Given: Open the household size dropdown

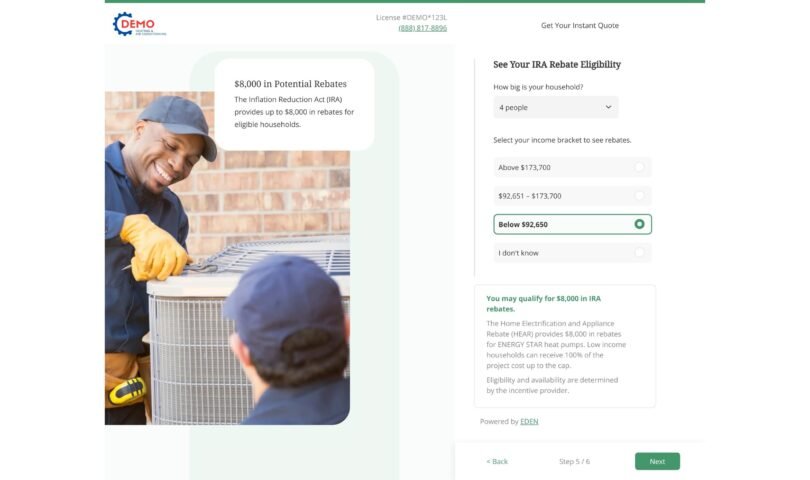Looking at the screenshot, I should pos(555,107).
